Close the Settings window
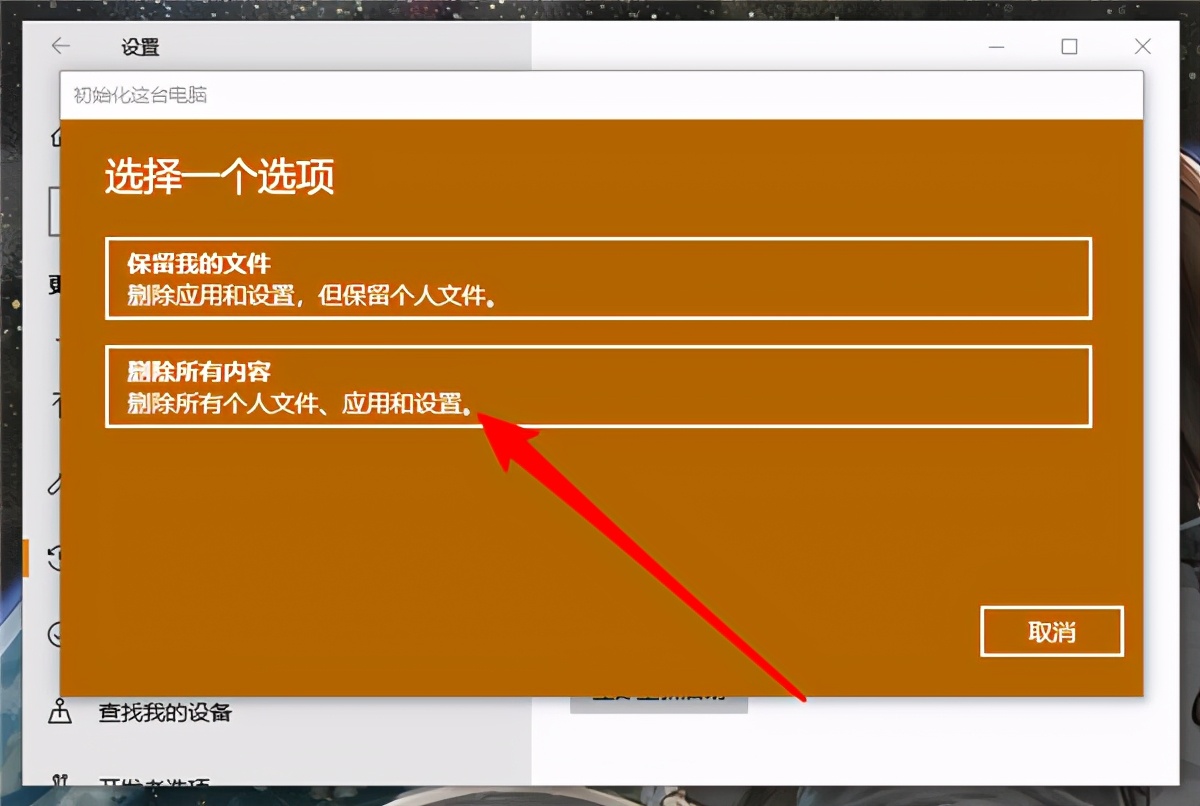The height and width of the screenshot is (806, 1200). click(1142, 46)
